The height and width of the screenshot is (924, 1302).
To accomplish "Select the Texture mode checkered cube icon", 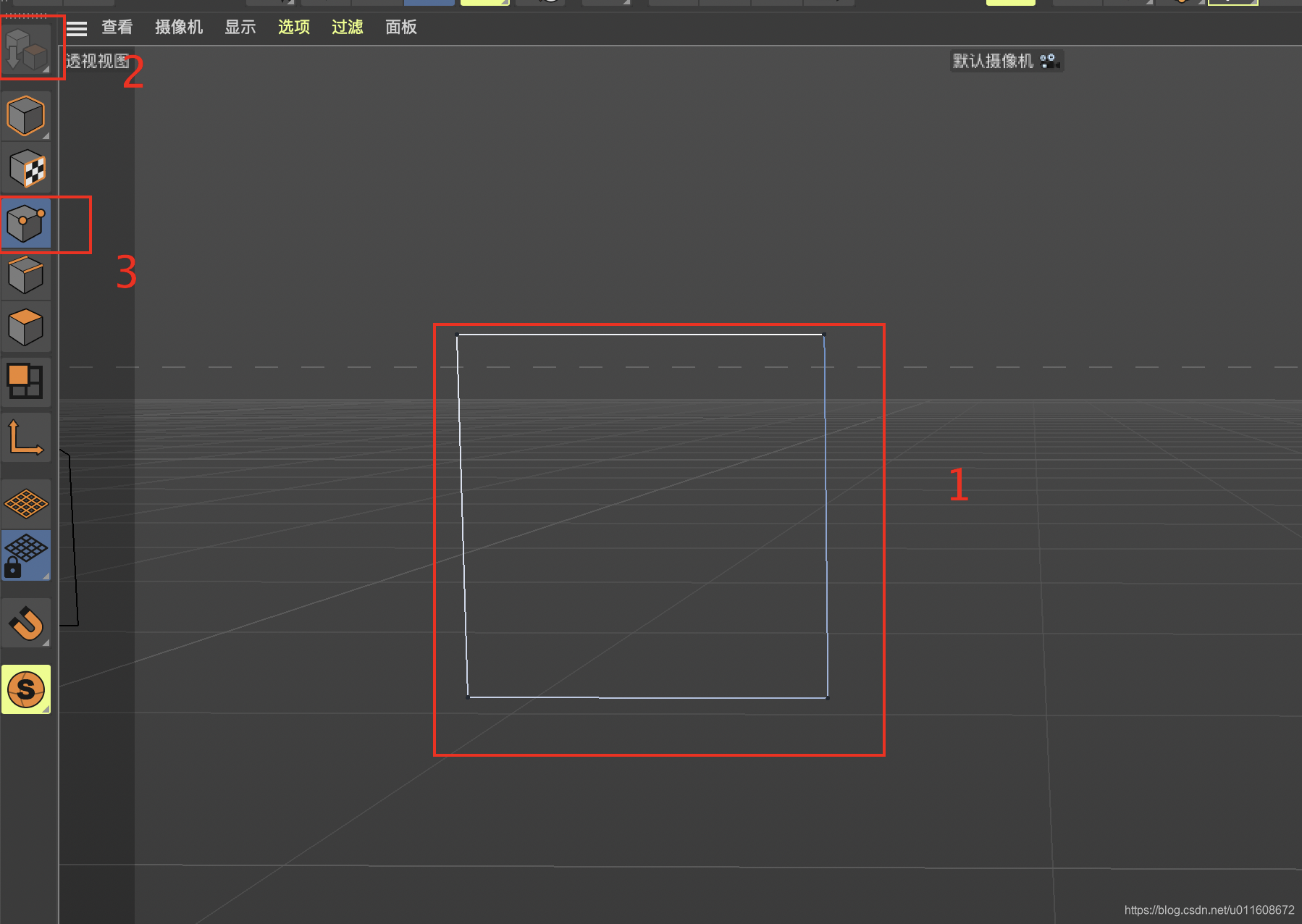I will click(26, 168).
